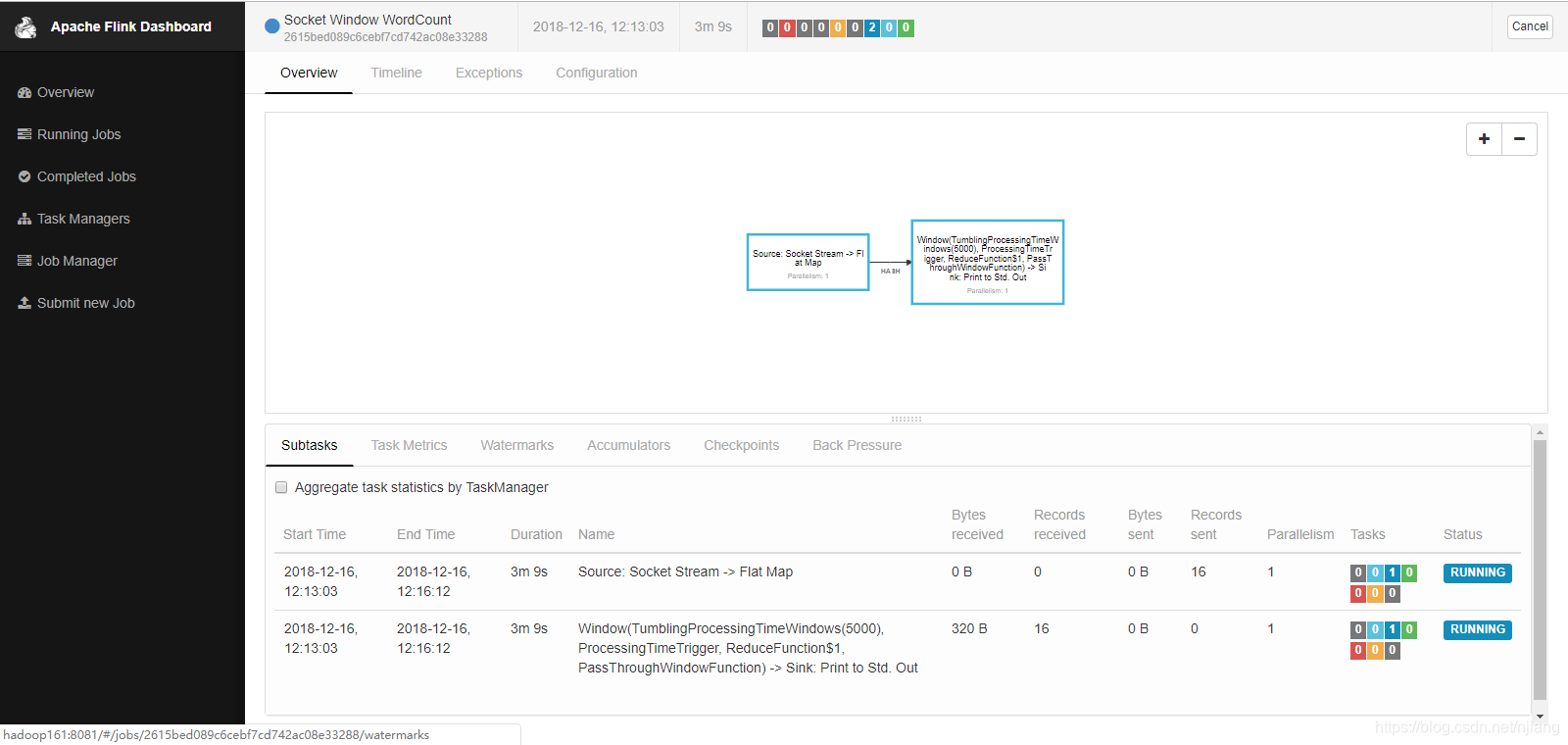The image size is (1568, 745).
Task: Select the job Overview tab
Action: pyautogui.click(x=309, y=73)
